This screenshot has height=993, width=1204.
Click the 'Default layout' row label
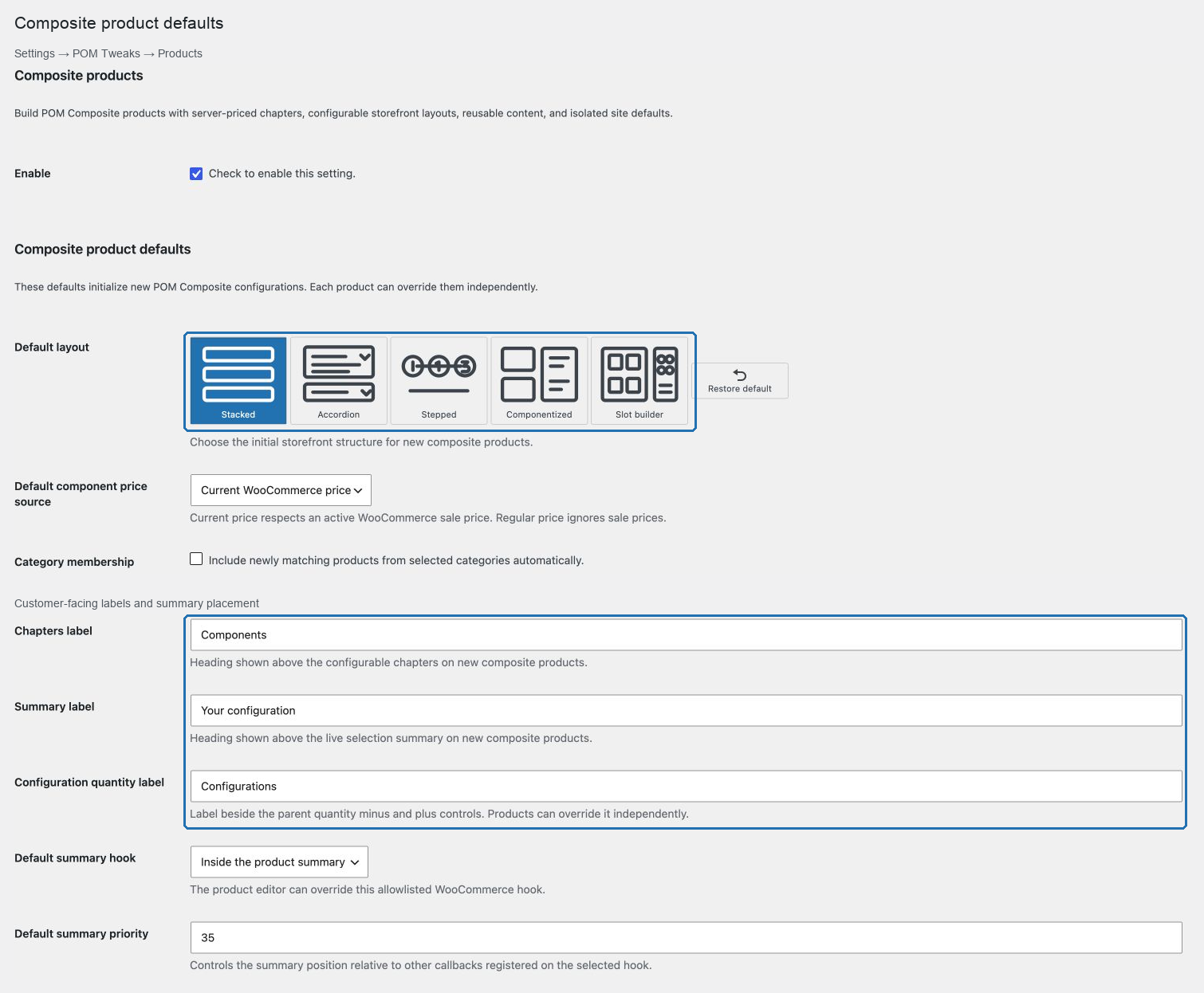(52, 347)
